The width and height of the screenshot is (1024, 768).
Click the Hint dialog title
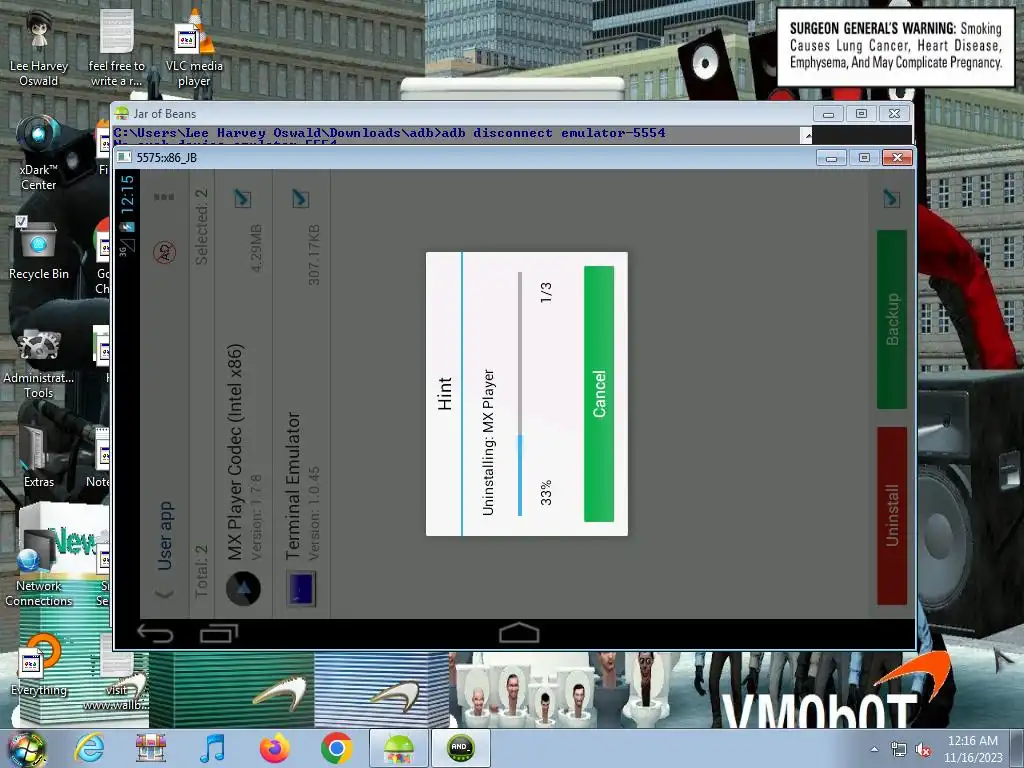point(445,394)
